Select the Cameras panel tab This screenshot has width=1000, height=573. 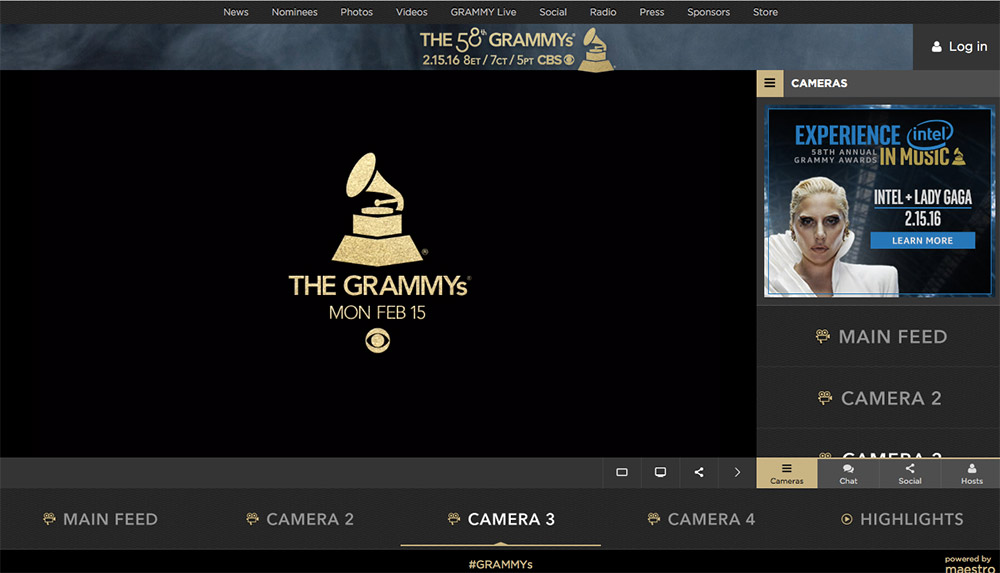(x=787, y=473)
